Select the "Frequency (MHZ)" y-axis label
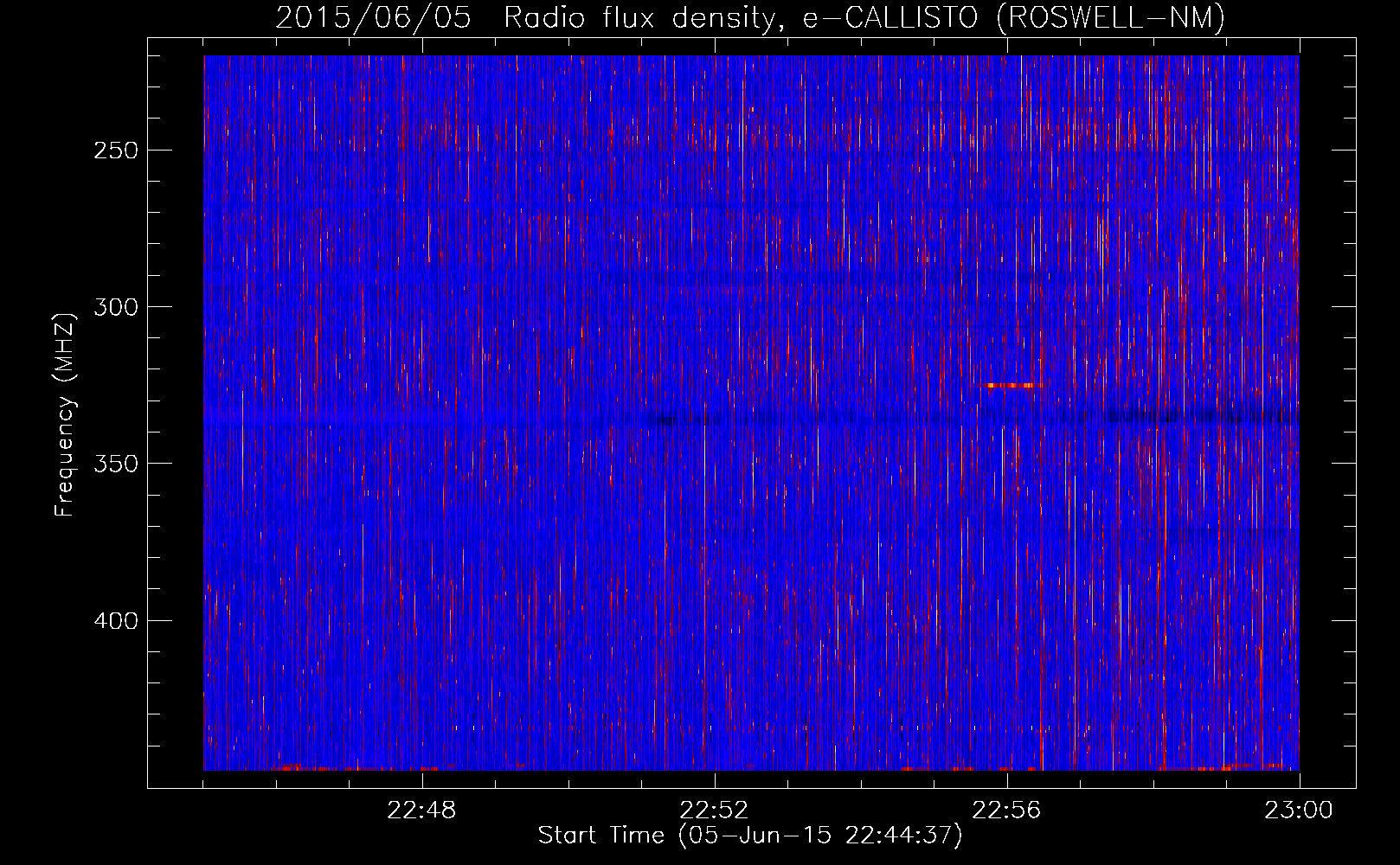The height and width of the screenshot is (865, 1400). (65, 415)
